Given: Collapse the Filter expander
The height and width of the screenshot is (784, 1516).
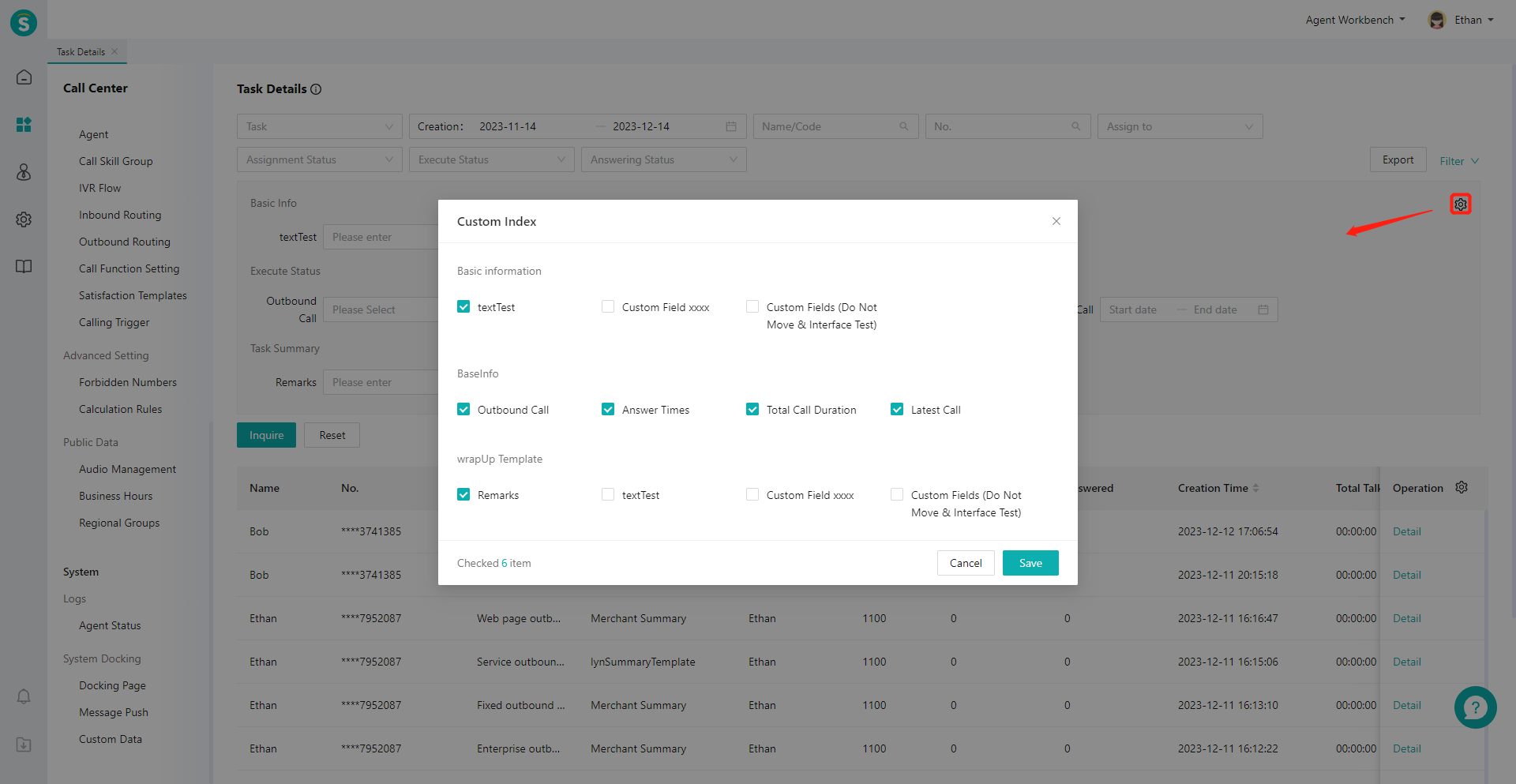Looking at the screenshot, I should pyautogui.click(x=1459, y=161).
